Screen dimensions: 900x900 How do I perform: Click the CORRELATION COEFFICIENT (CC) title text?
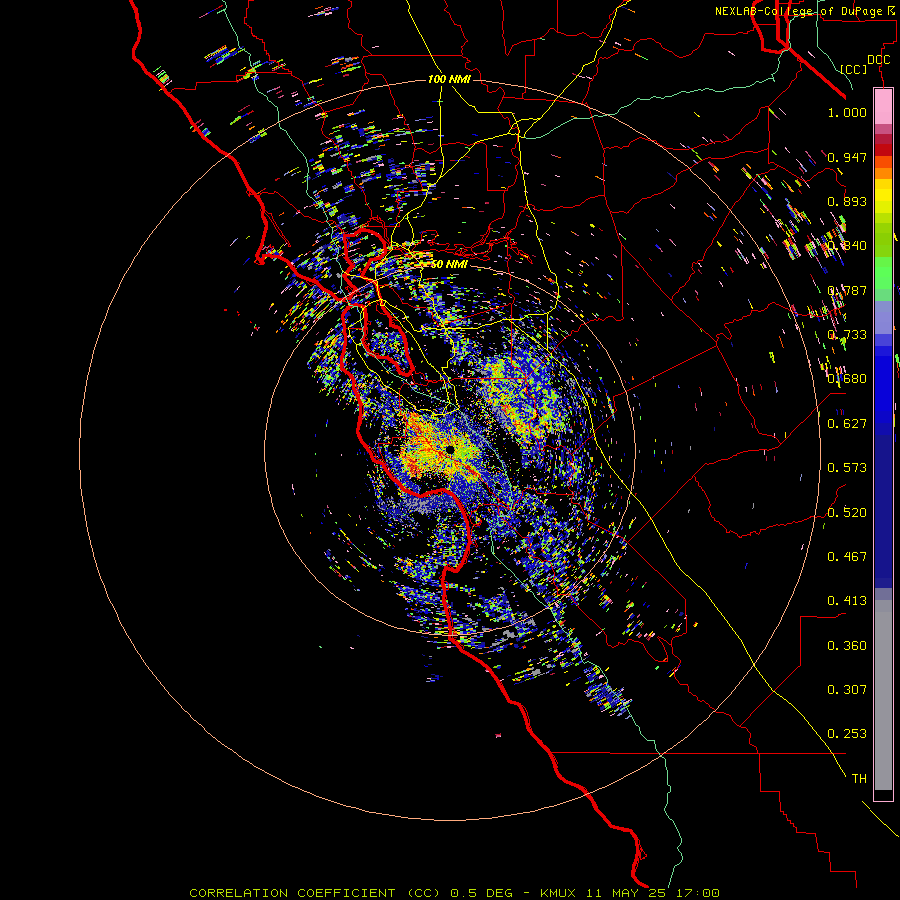click(315, 893)
